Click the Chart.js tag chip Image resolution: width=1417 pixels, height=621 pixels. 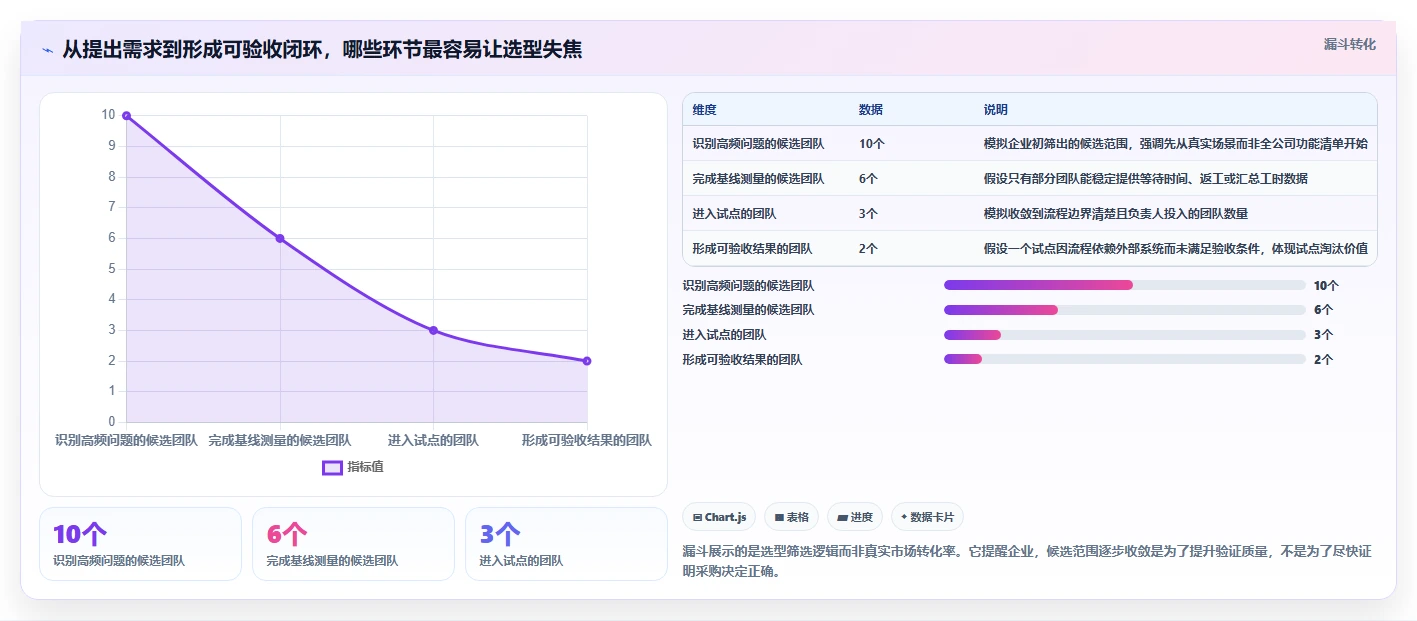(x=719, y=517)
